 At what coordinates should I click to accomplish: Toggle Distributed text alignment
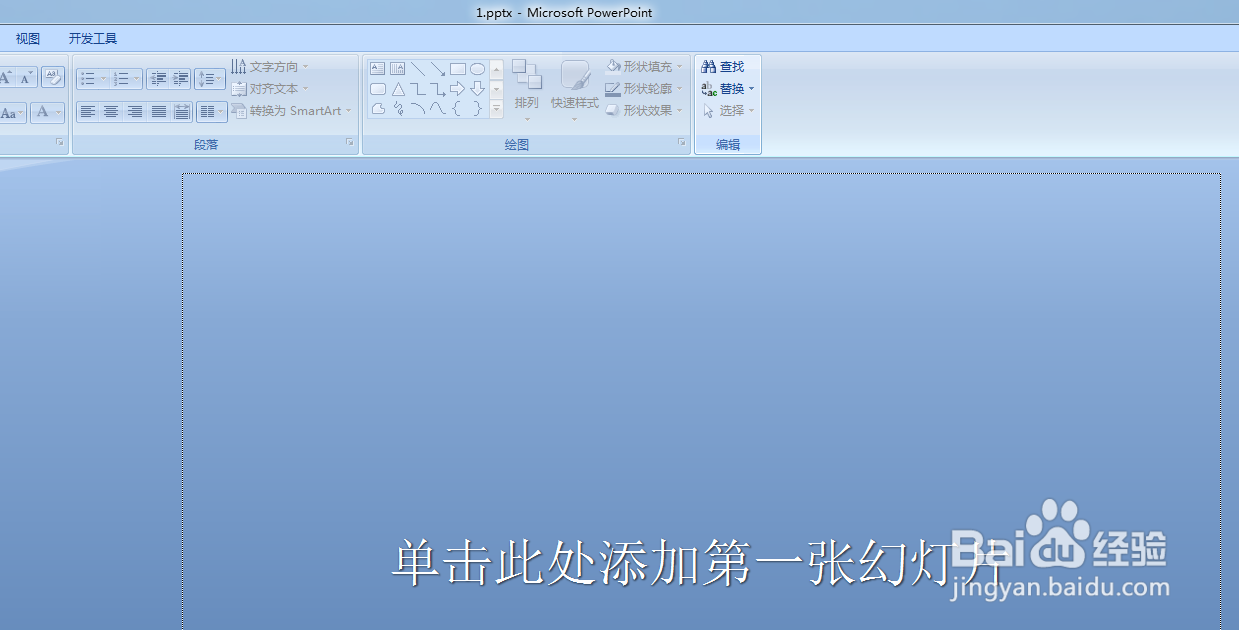pos(181,112)
